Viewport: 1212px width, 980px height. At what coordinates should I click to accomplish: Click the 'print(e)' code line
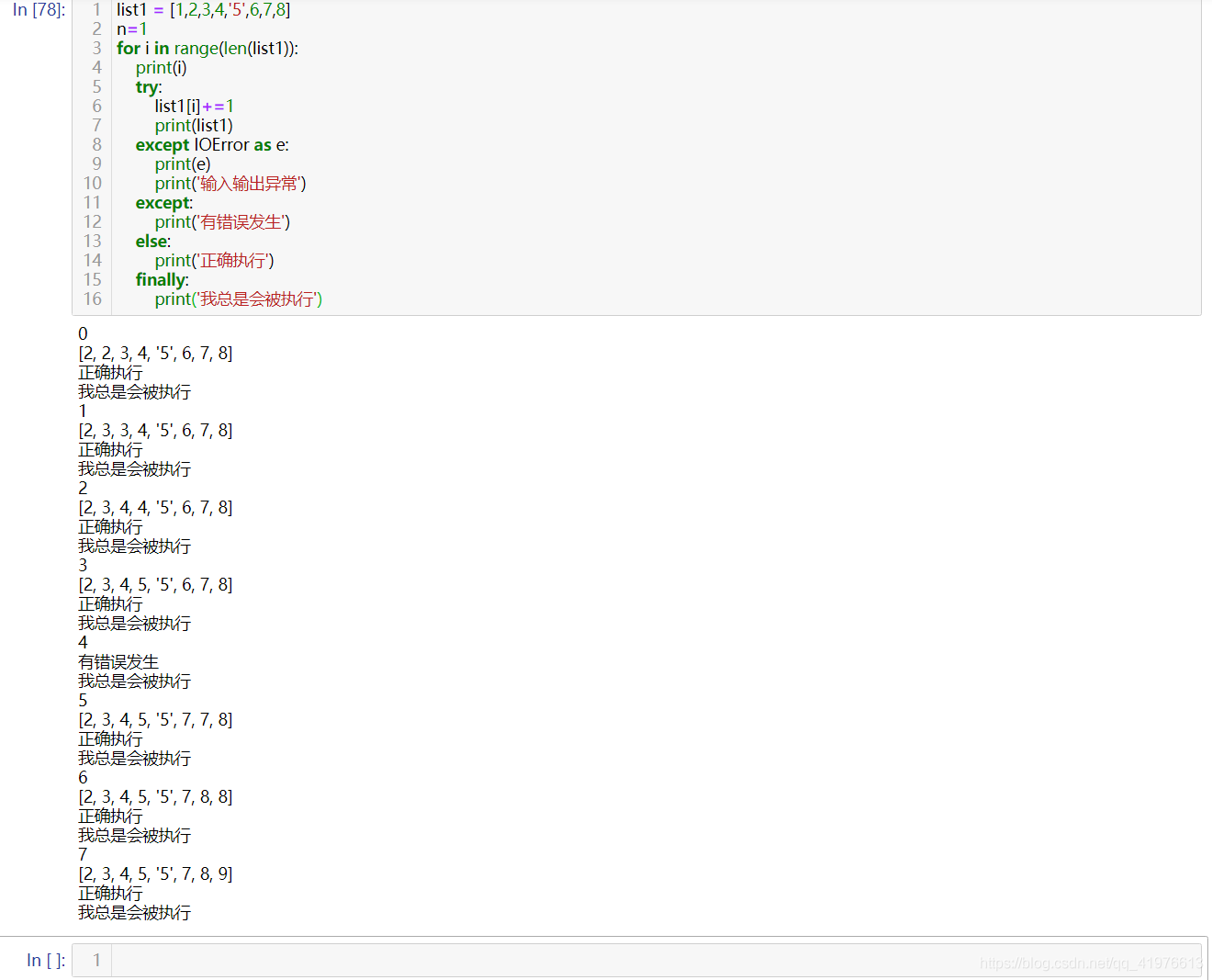[x=183, y=164]
